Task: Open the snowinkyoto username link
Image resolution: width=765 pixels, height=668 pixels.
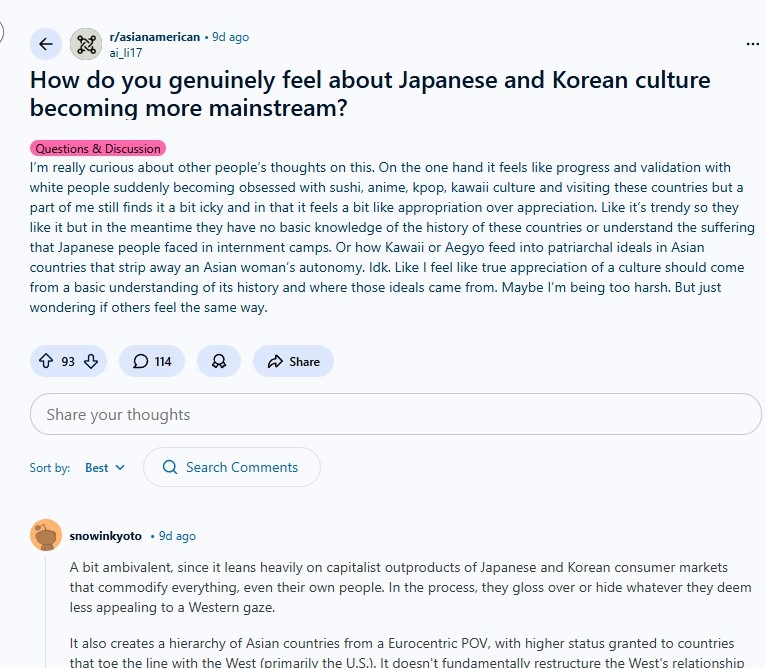Action: point(105,536)
